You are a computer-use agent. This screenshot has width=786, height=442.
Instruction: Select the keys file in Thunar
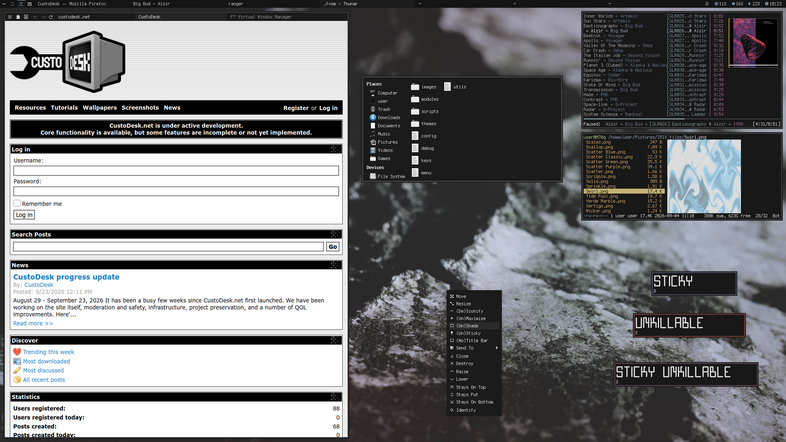(422, 160)
